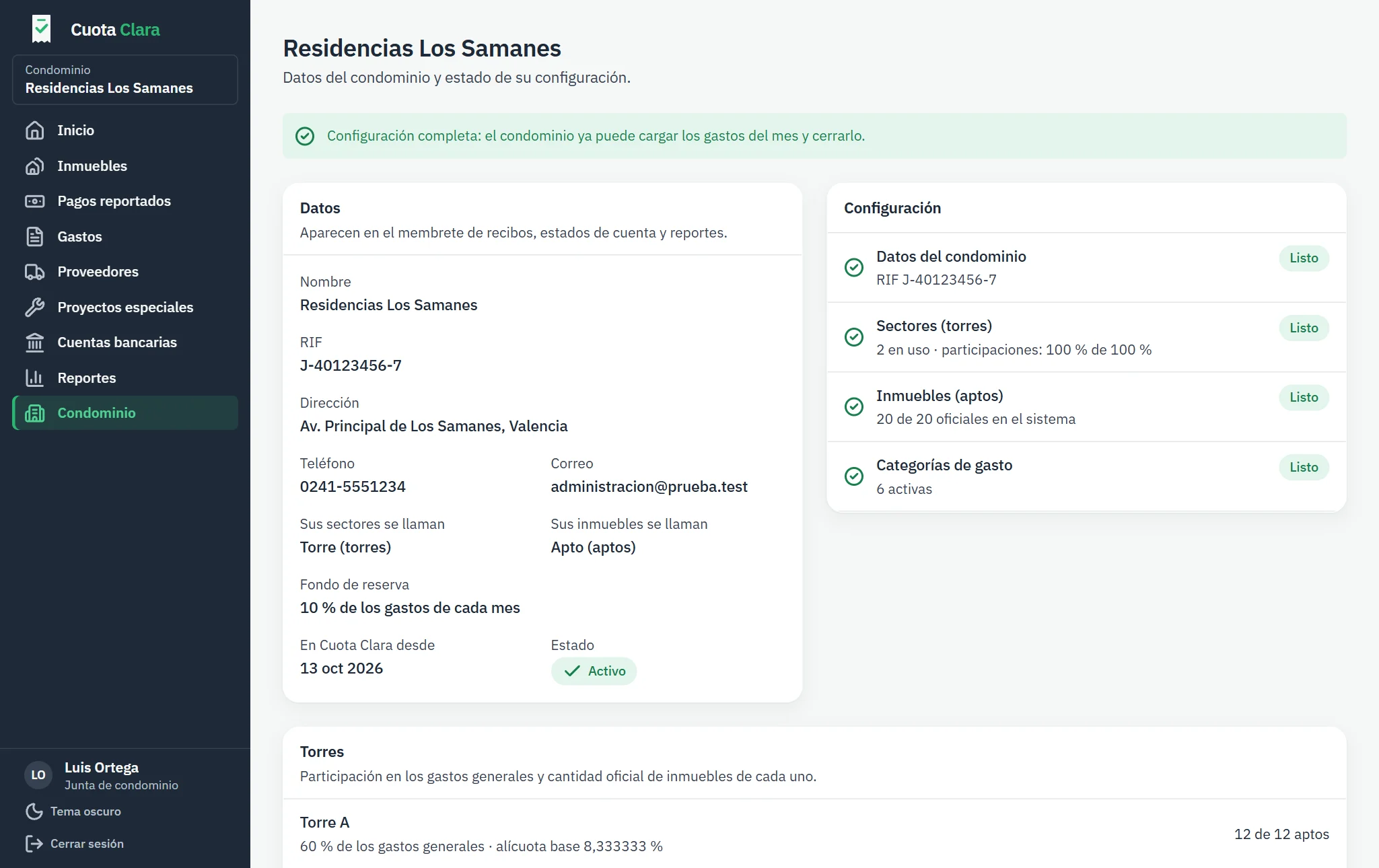Click the Cuota Clara logo icon

tap(41, 29)
